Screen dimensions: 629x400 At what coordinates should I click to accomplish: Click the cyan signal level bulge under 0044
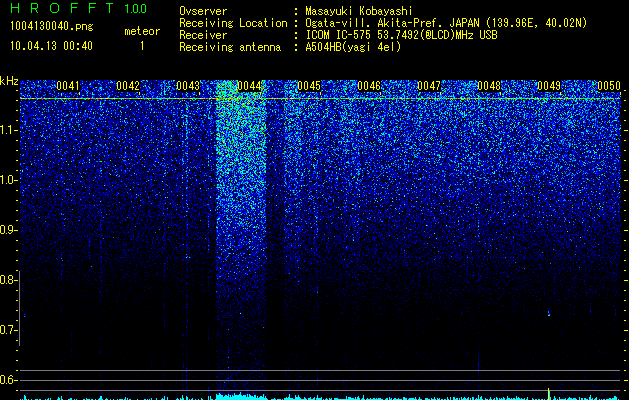[241, 396]
